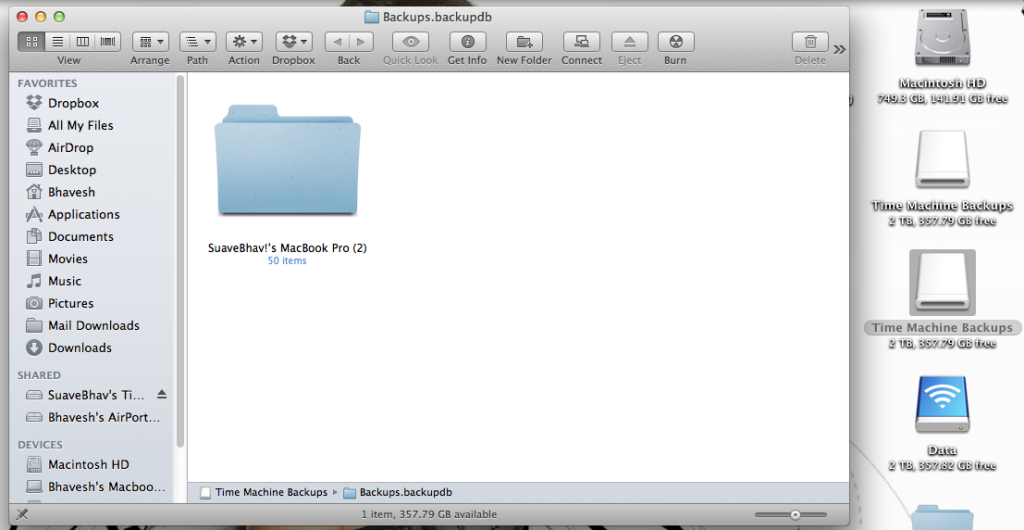Image resolution: width=1024 pixels, height=530 pixels.
Task: Switch to Cover Flow view
Action: (108, 42)
